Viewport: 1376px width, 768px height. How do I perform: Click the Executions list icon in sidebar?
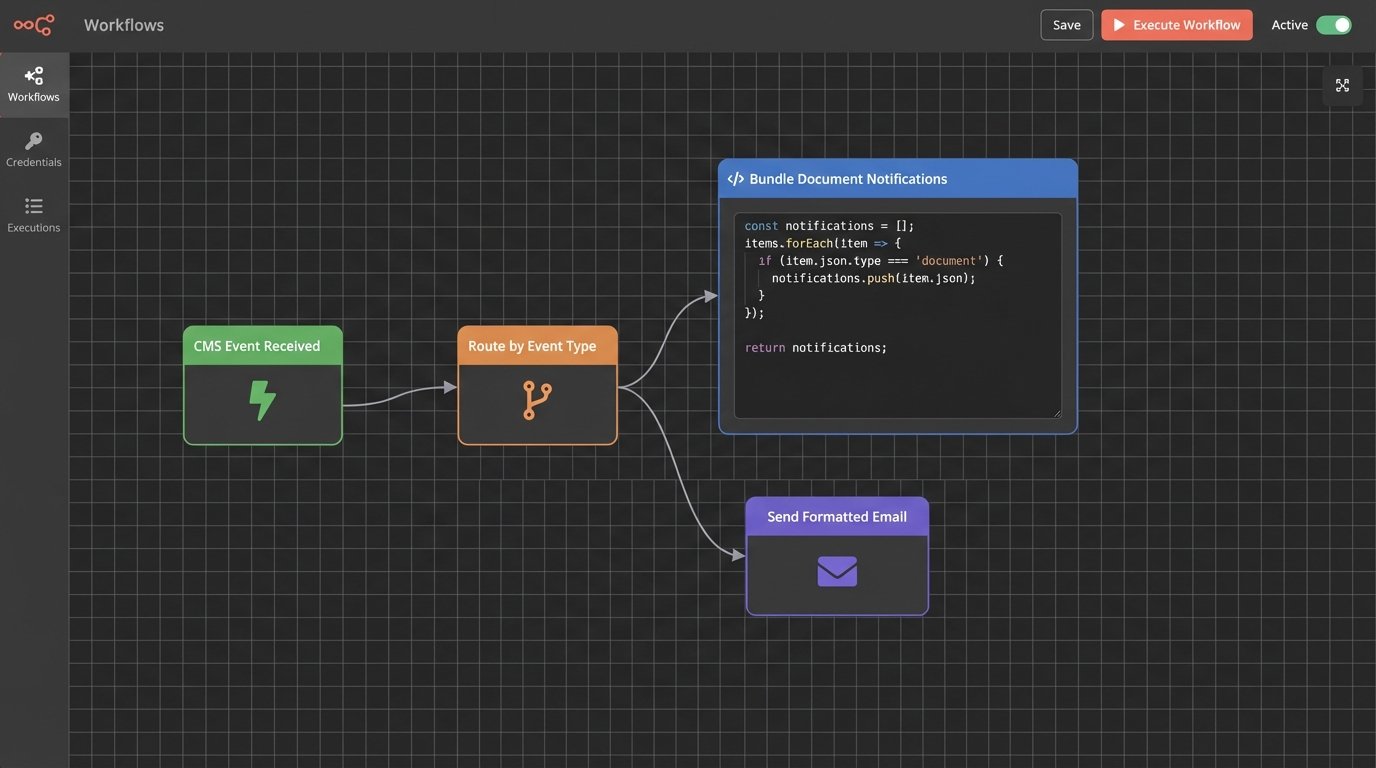pyautogui.click(x=33, y=205)
